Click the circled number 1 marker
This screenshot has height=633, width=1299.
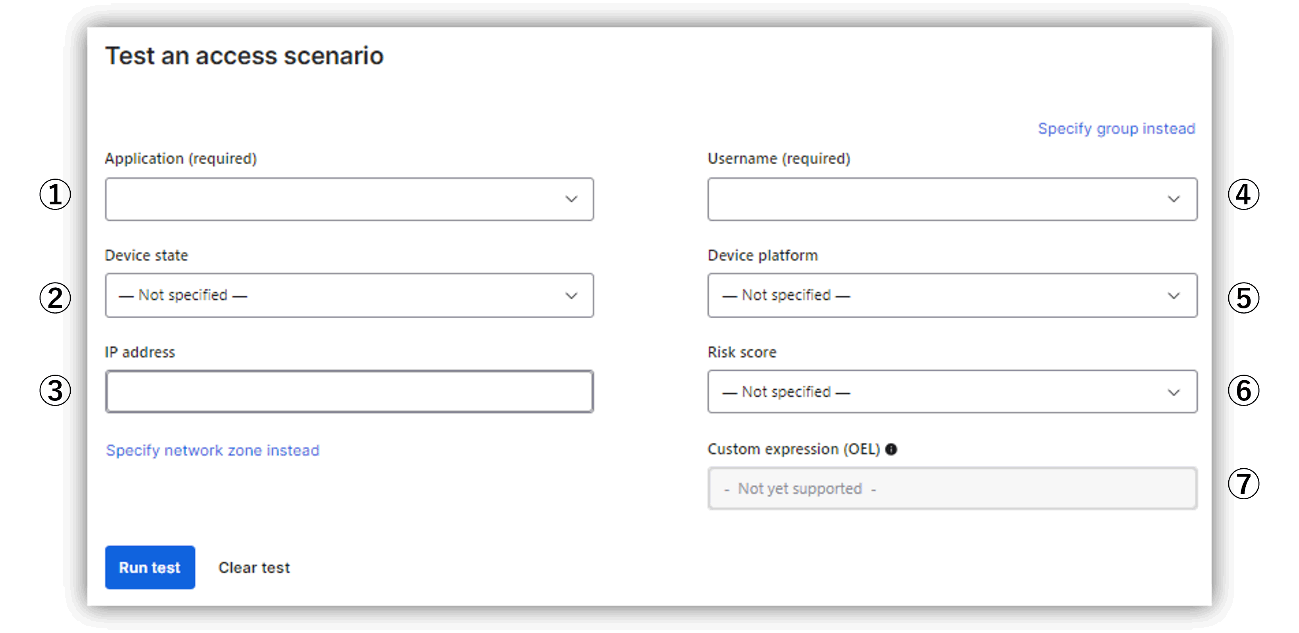55,195
